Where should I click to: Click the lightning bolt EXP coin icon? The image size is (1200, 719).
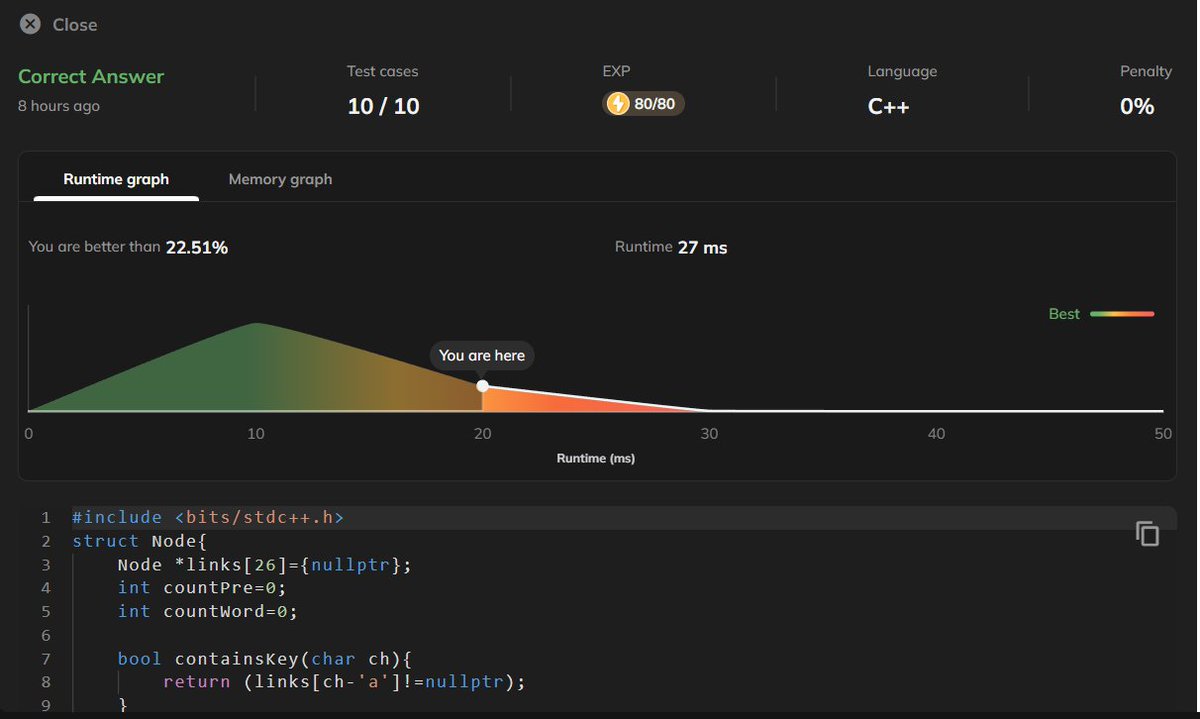(618, 103)
